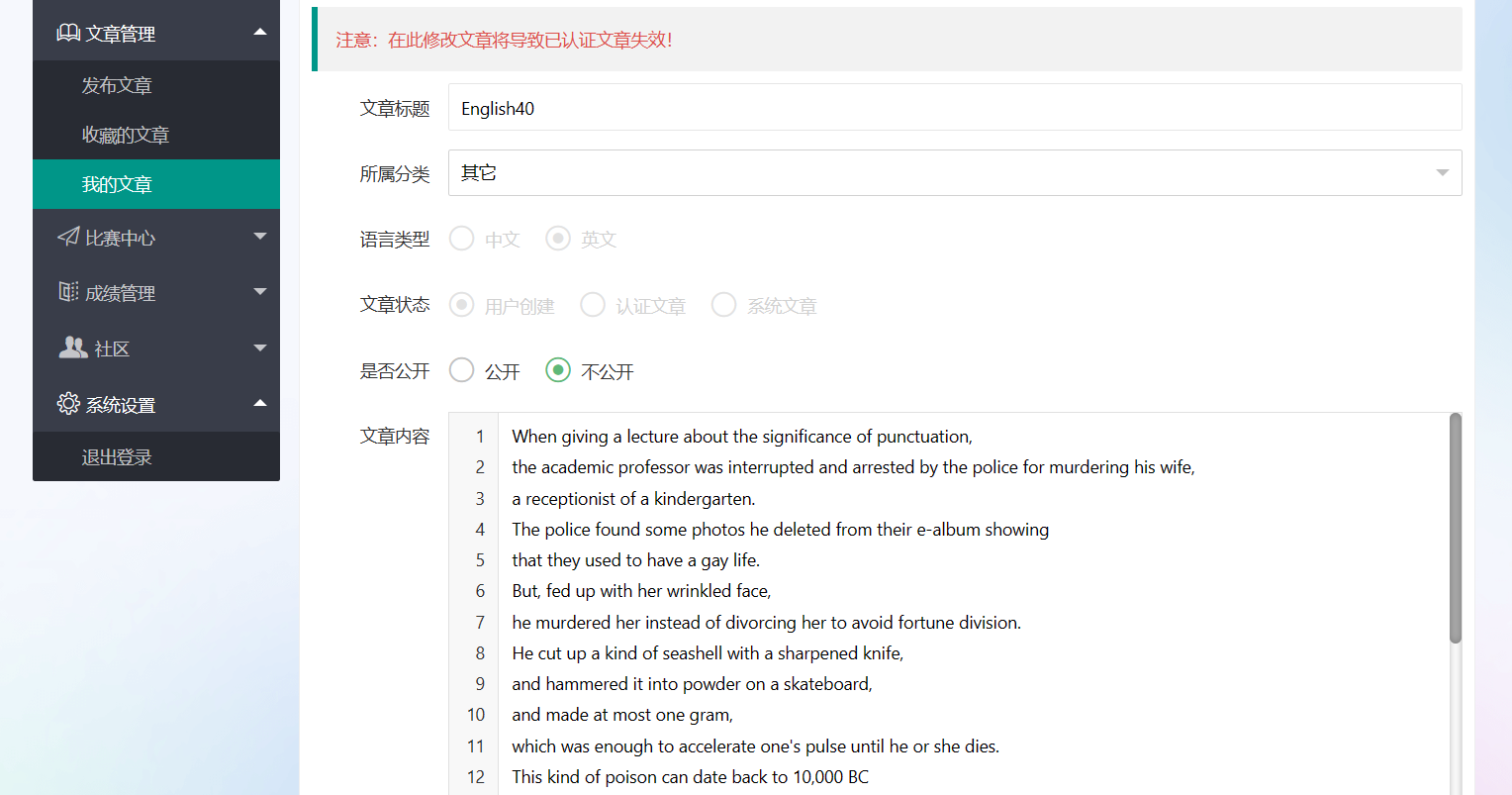Collapse the 文章管理 menu arrow
This screenshot has height=795, width=1512.
coord(260,32)
